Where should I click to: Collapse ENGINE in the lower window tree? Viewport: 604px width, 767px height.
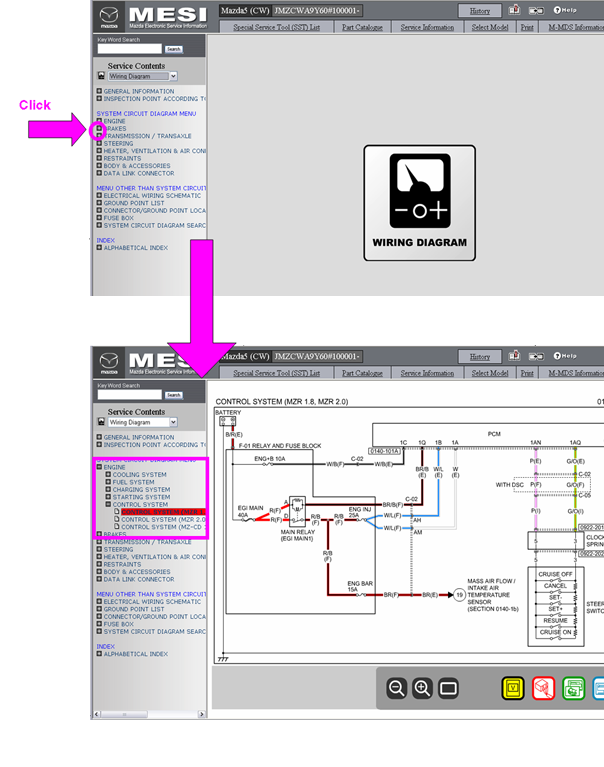click(x=99, y=467)
